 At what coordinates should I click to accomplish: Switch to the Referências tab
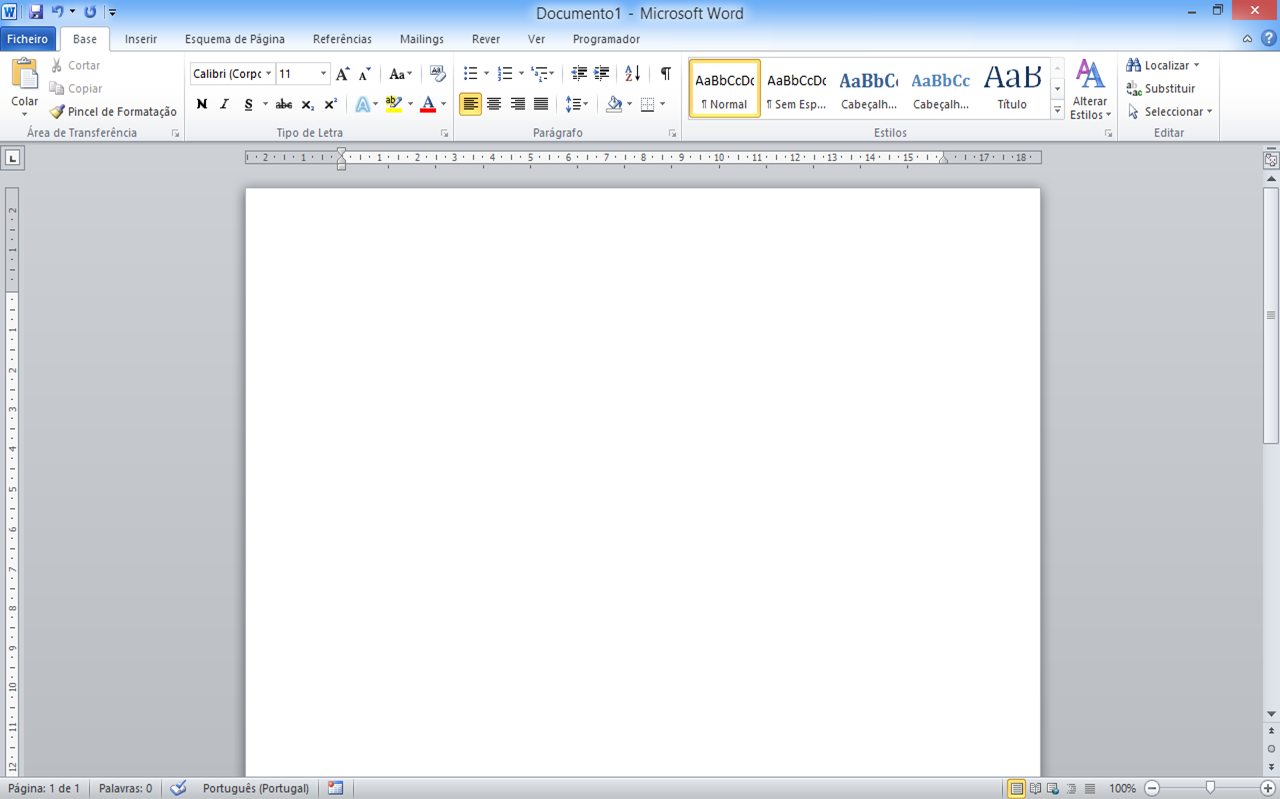pyautogui.click(x=342, y=39)
